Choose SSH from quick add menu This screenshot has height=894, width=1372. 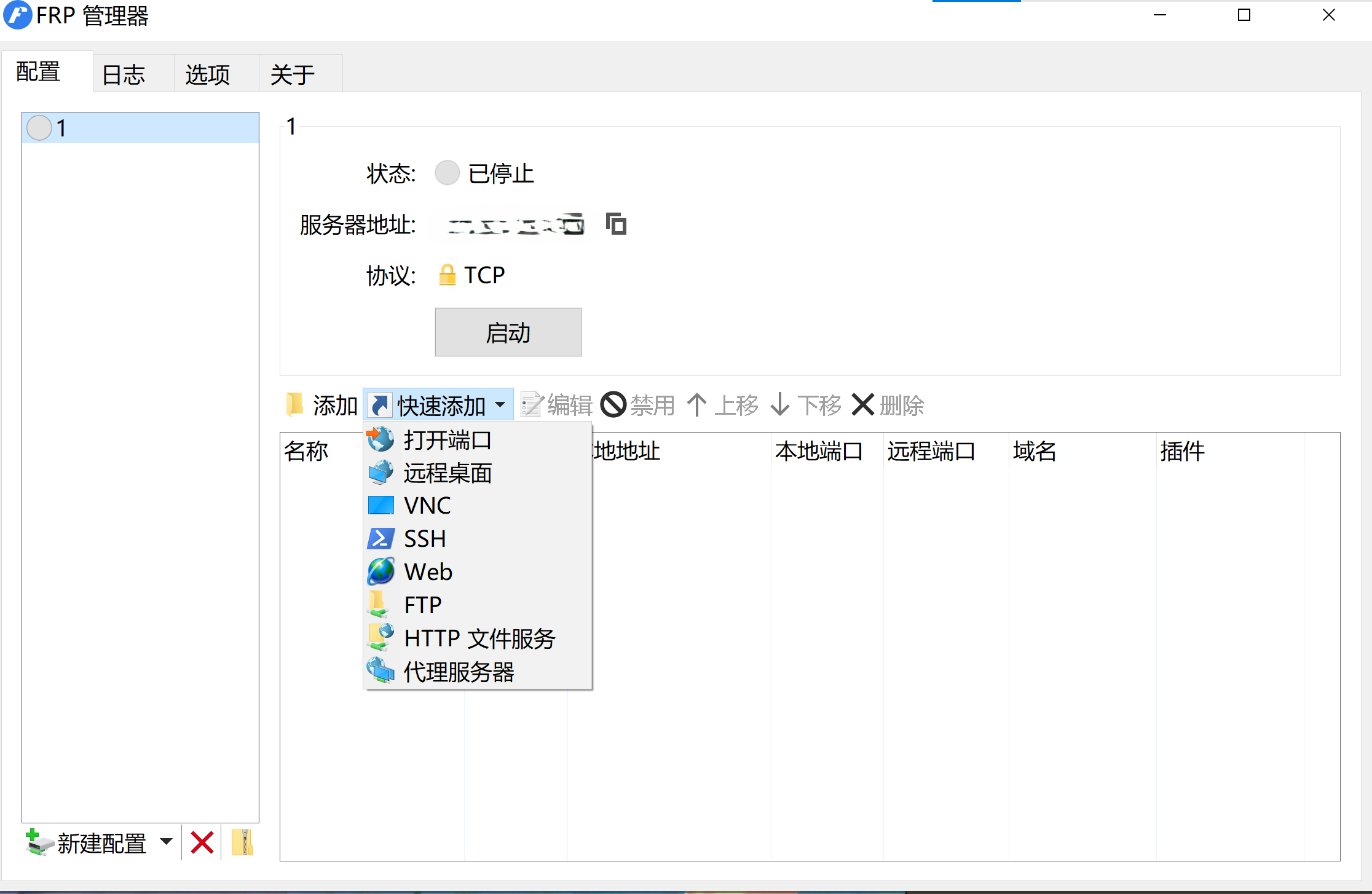[x=425, y=539]
